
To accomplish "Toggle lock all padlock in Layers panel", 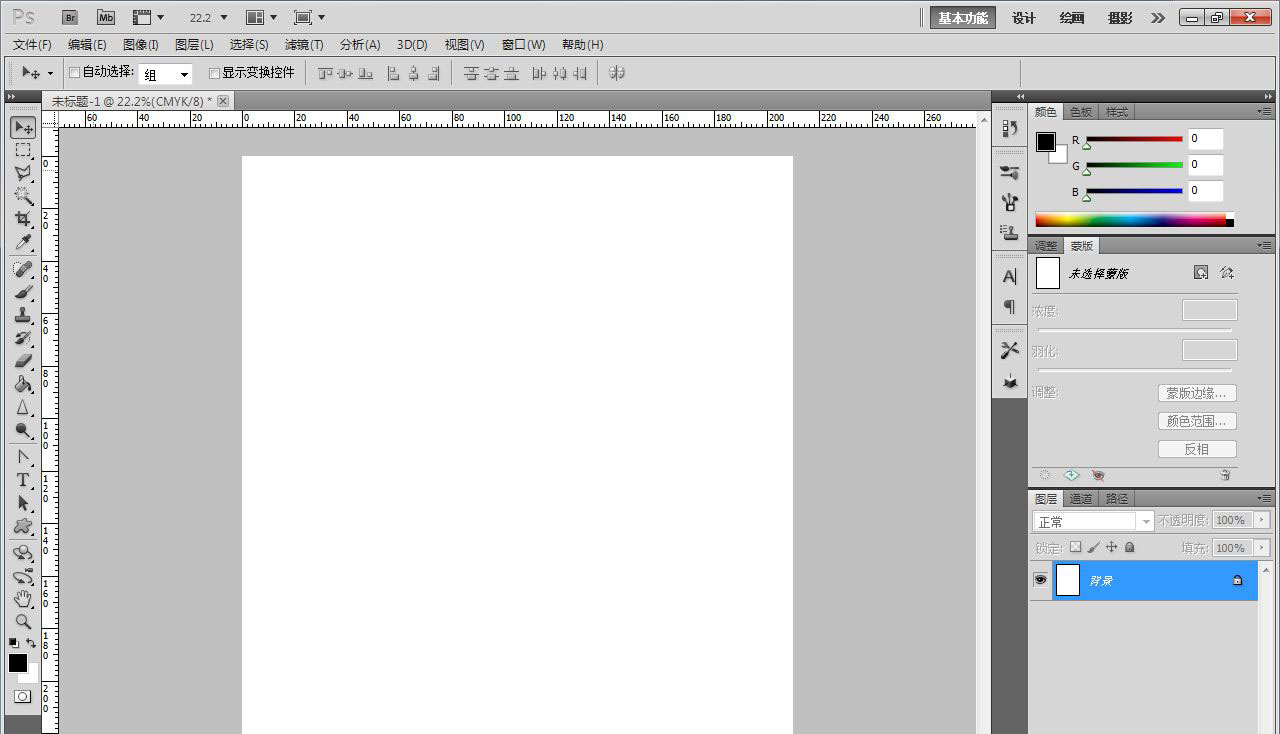I will tap(1129, 547).
